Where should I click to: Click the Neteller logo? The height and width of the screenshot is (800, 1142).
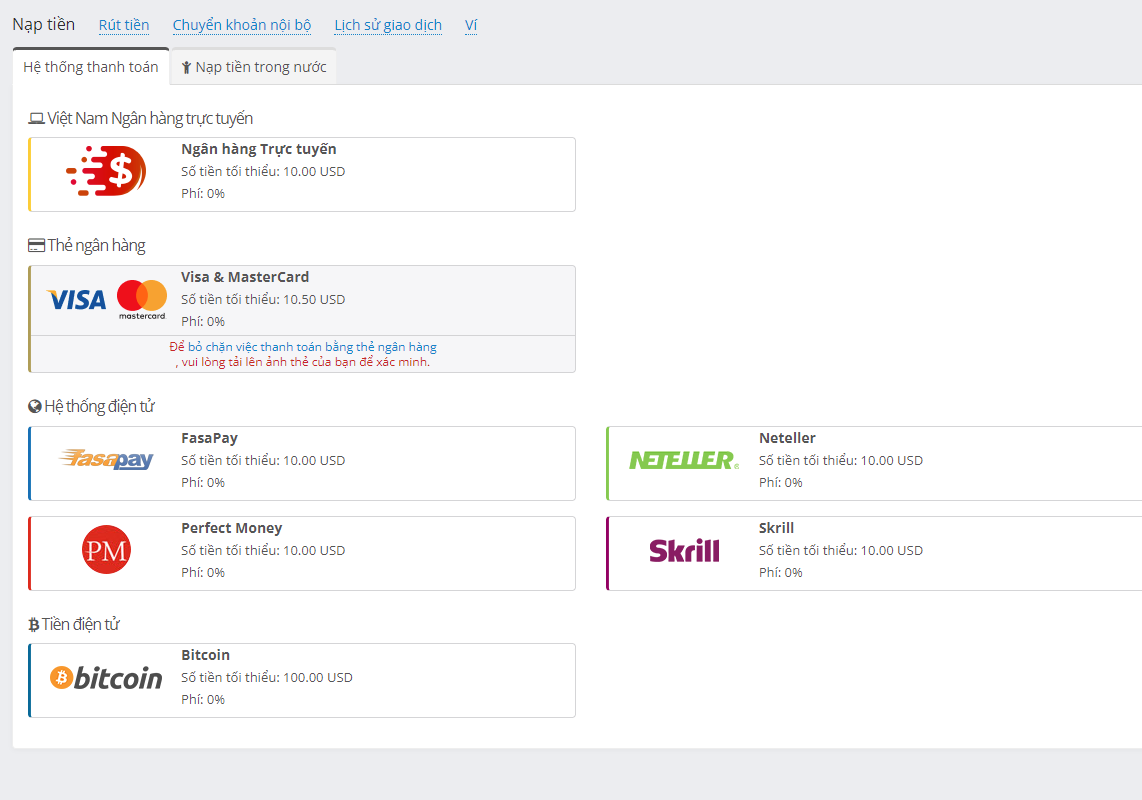(x=684, y=460)
